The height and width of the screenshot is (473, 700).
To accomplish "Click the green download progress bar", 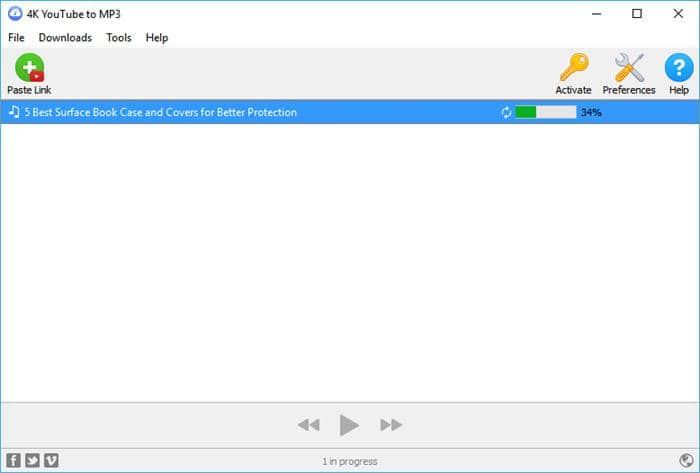I will pos(546,112).
